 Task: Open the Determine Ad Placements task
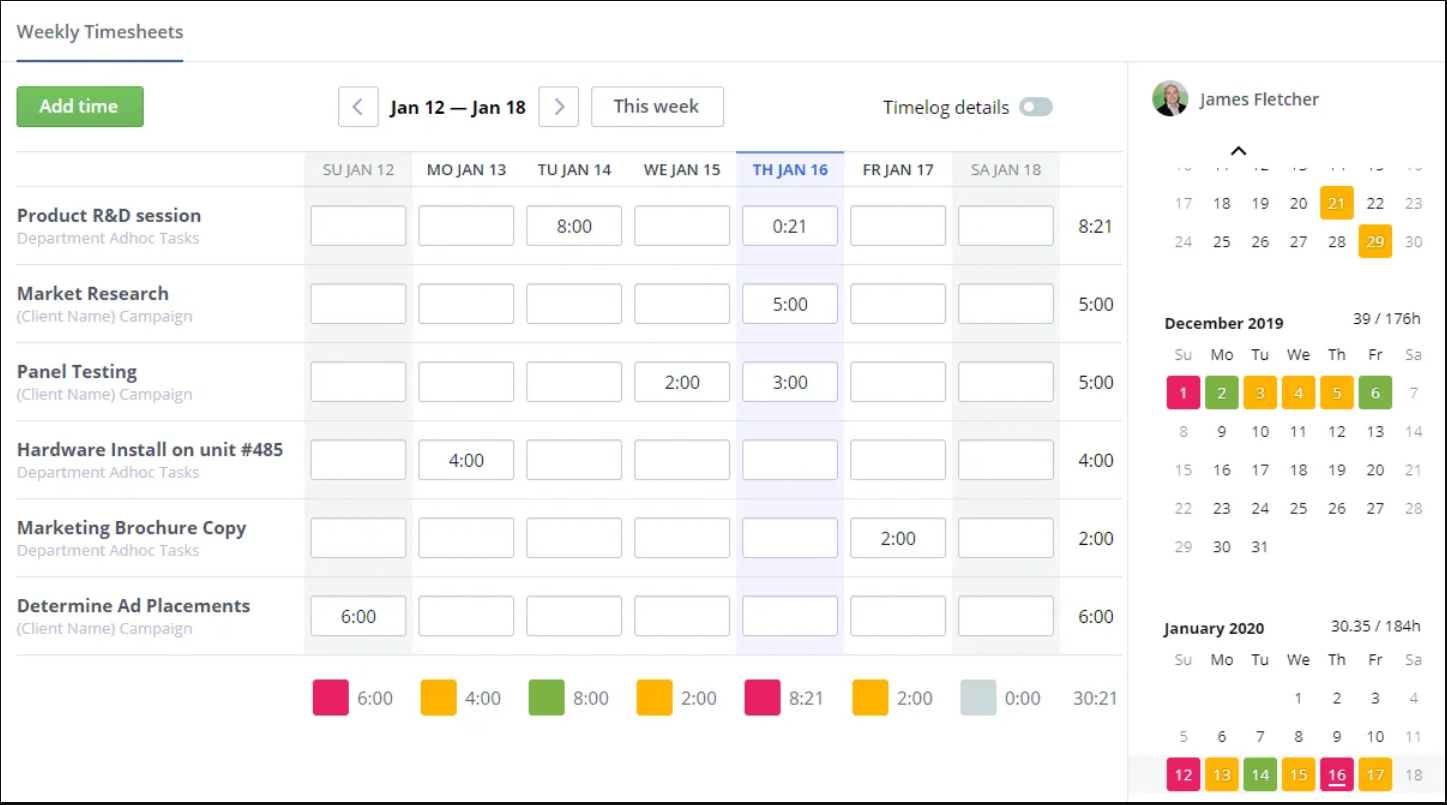[x=133, y=605]
